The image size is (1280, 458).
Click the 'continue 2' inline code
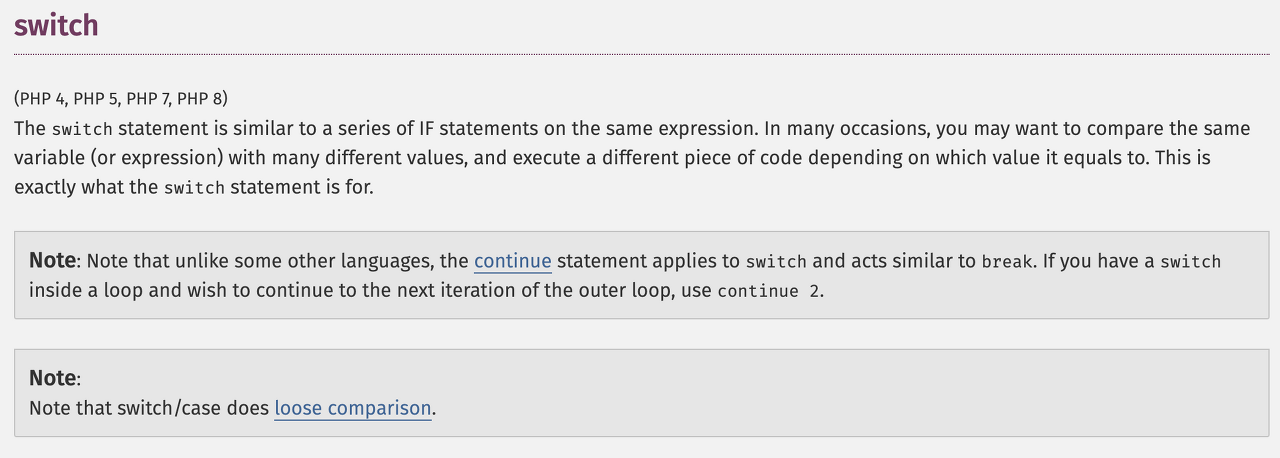(769, 291)
